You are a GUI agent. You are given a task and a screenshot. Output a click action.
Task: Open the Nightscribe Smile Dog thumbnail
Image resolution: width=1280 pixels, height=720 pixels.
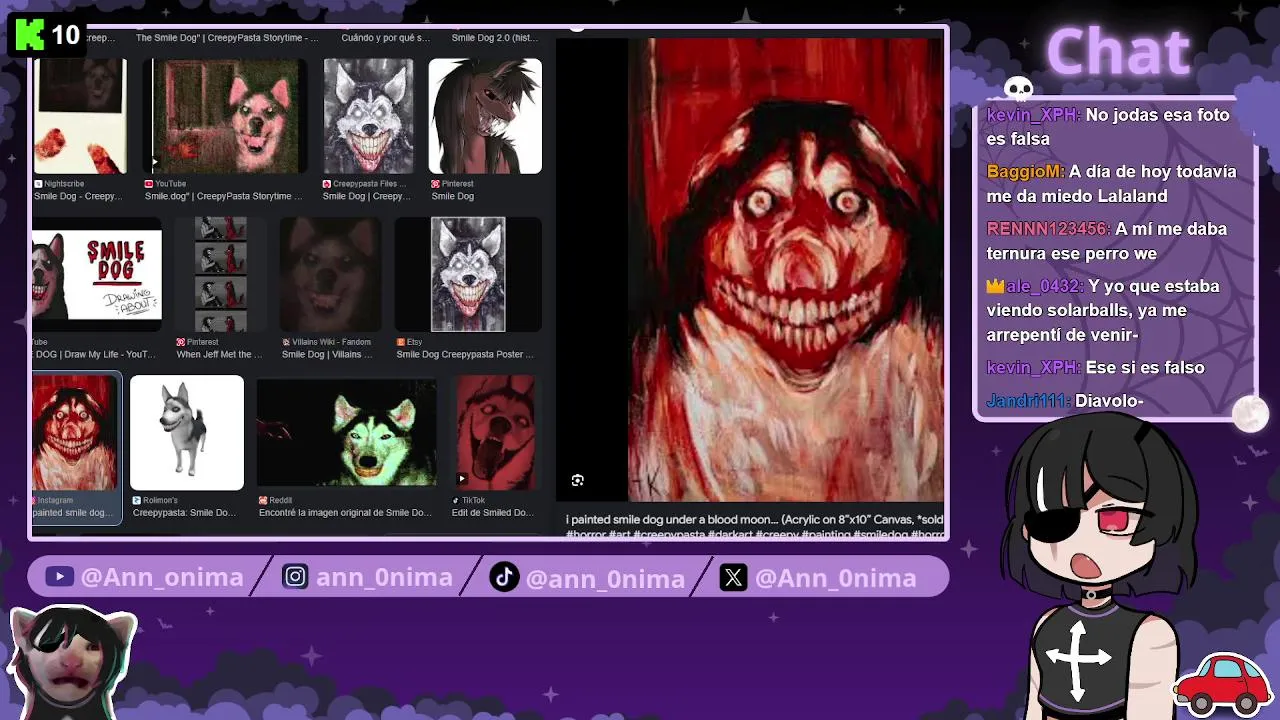(x=80, y=116)
